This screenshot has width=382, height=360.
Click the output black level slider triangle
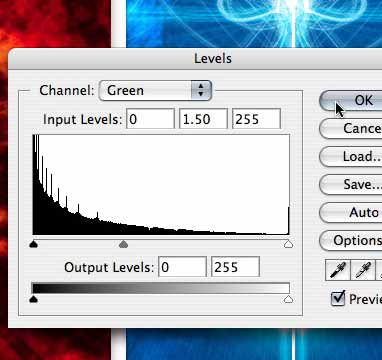coord(33,299)
